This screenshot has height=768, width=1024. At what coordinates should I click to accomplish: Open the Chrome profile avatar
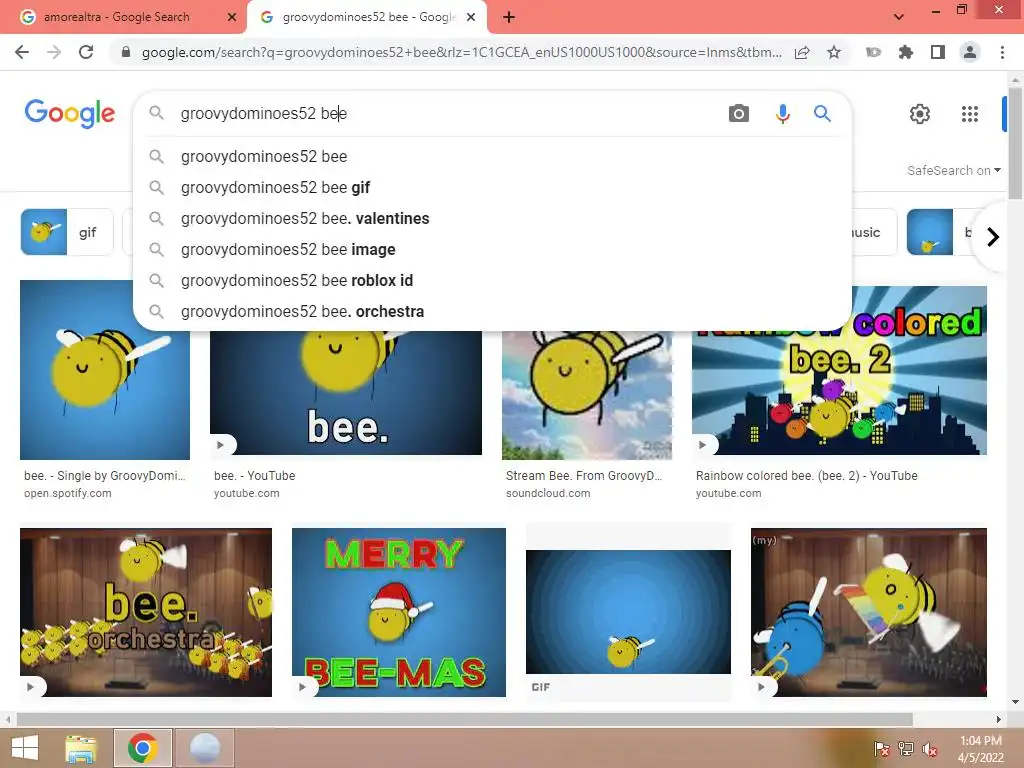[970, 52]
